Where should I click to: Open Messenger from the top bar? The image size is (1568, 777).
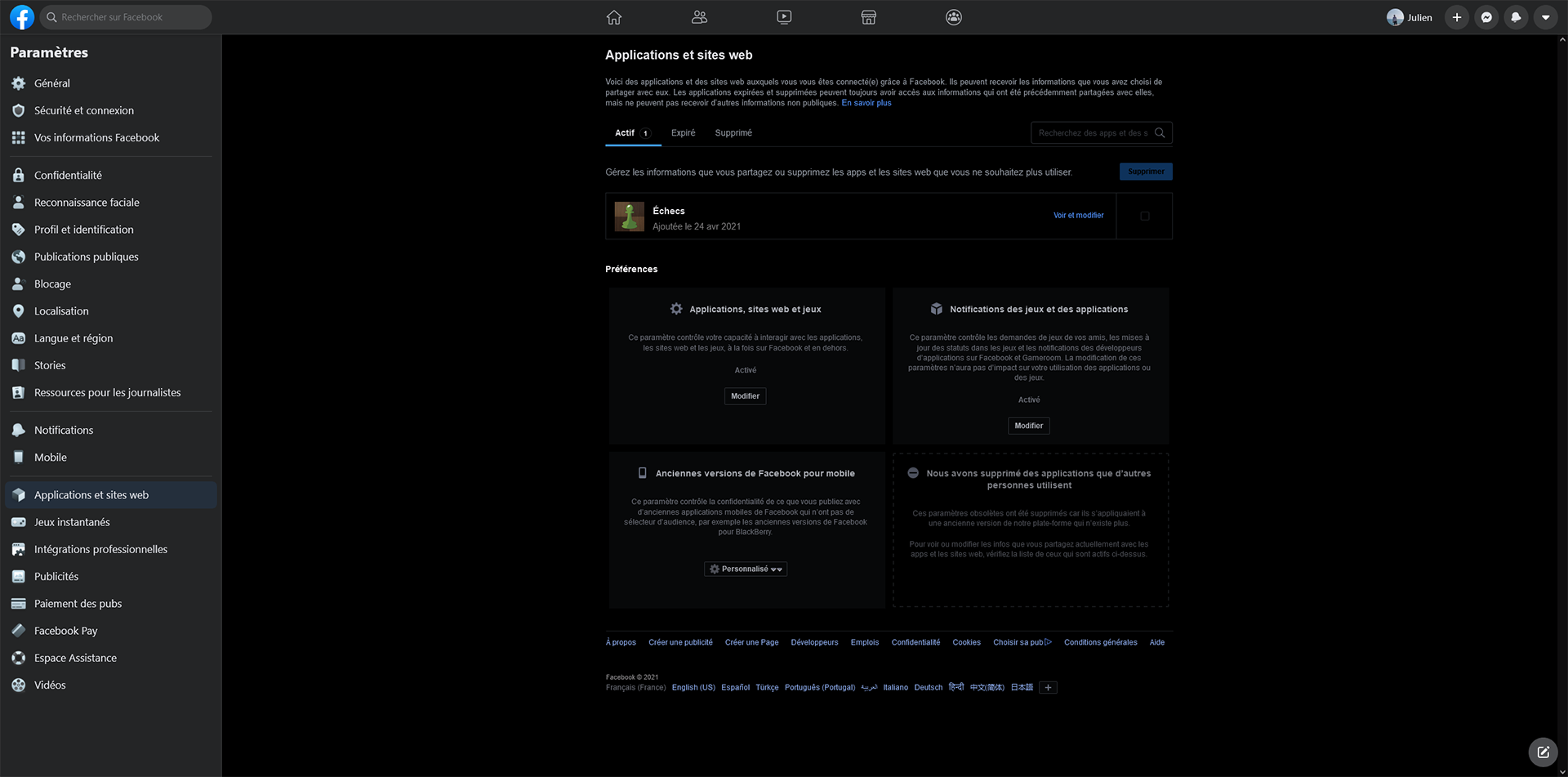click(x=1486, y=17)
